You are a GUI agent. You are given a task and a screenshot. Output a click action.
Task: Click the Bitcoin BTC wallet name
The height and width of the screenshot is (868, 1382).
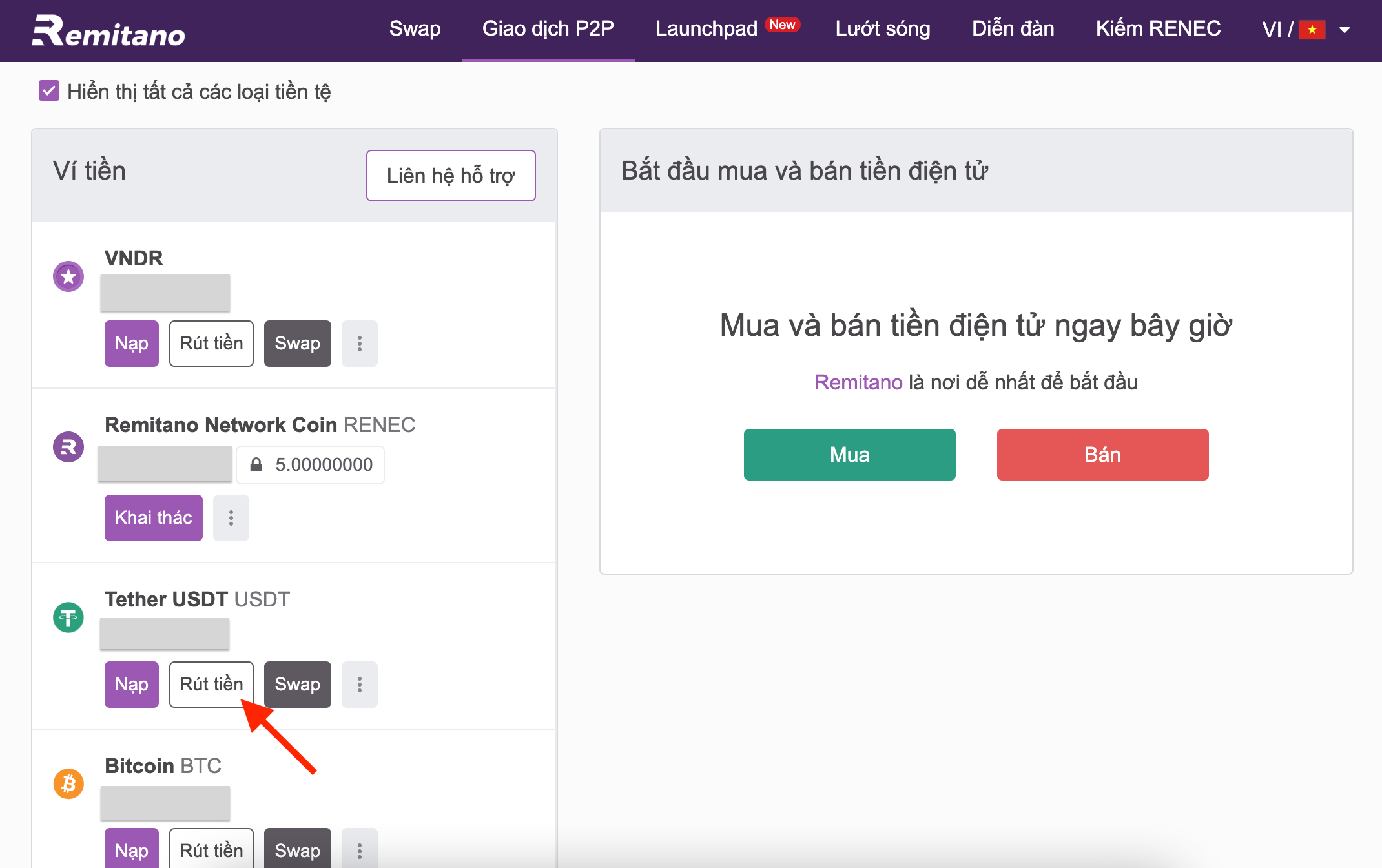coord(163,766)
